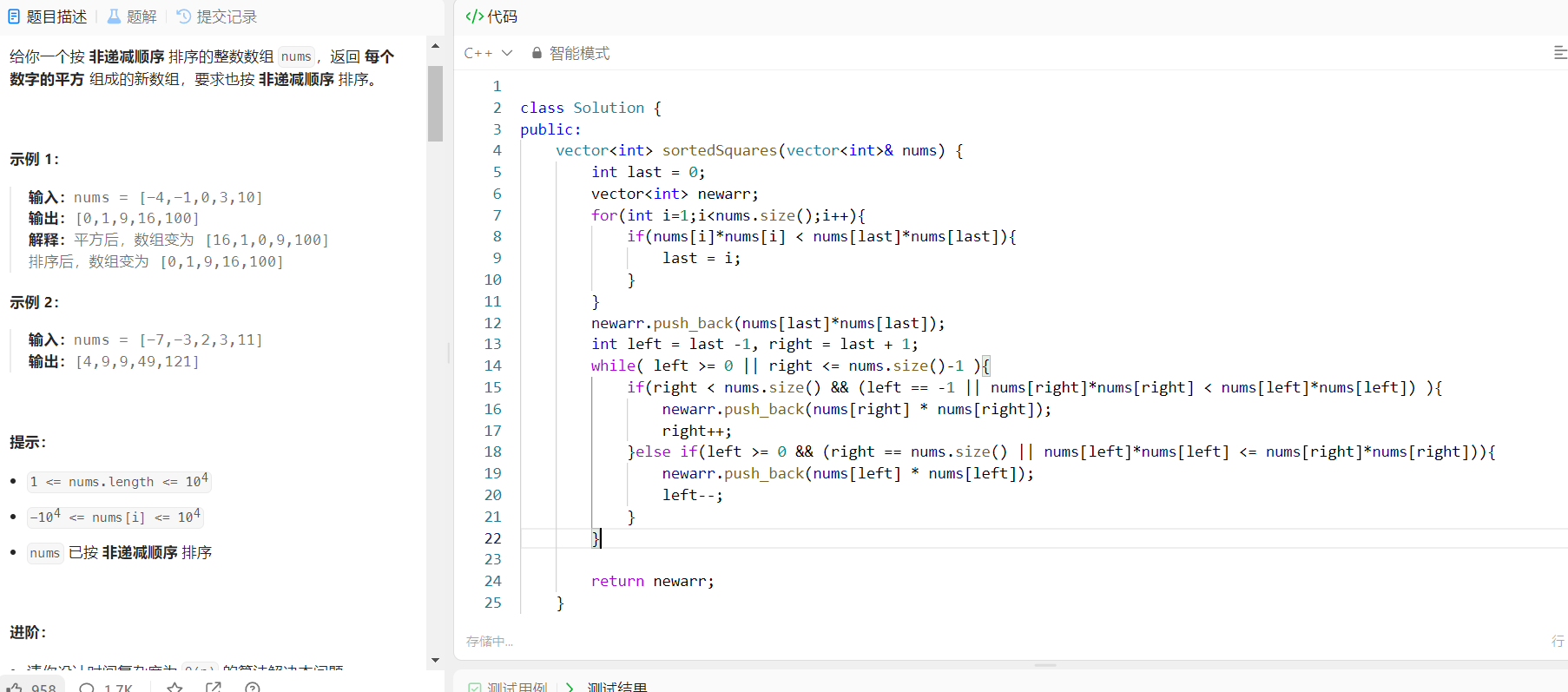This screenshot has width=1568, height=692.
Task: Click the constraint '-10^4 <= nums[i] <= 10^4'
Action: 115,517
